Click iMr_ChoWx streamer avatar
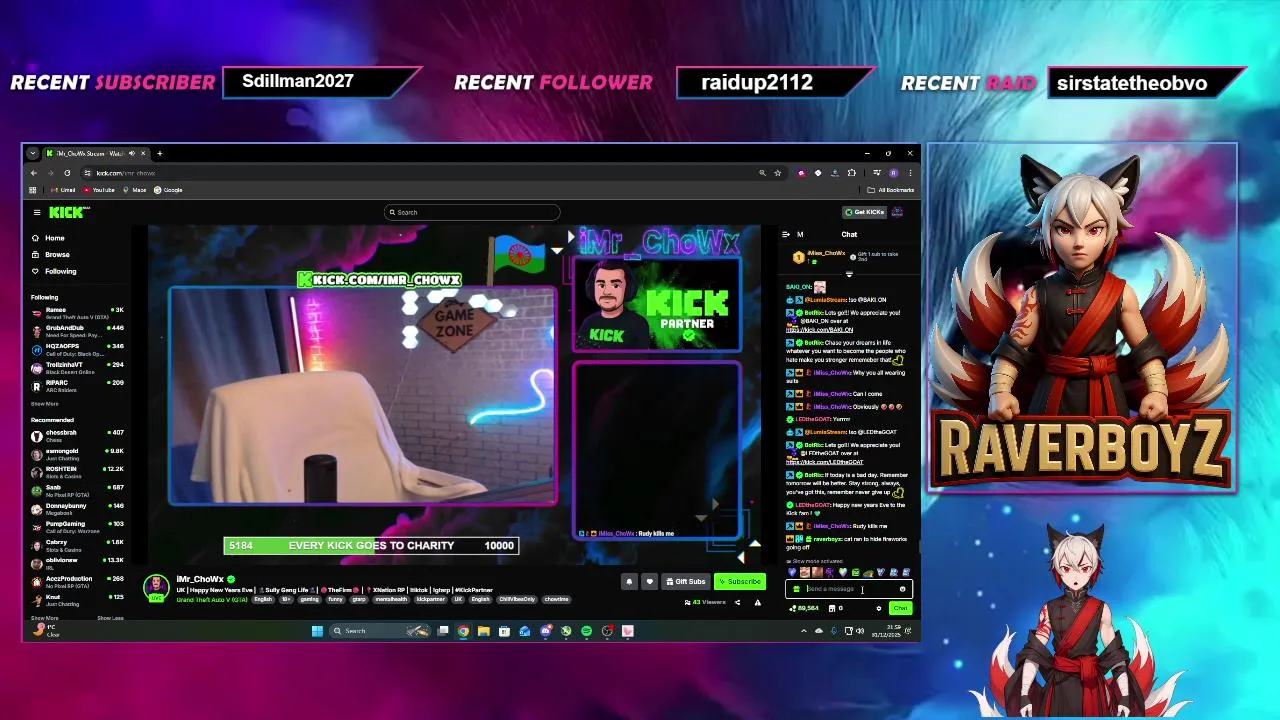This screenshot has height=720, width=1280. [156, 588]
